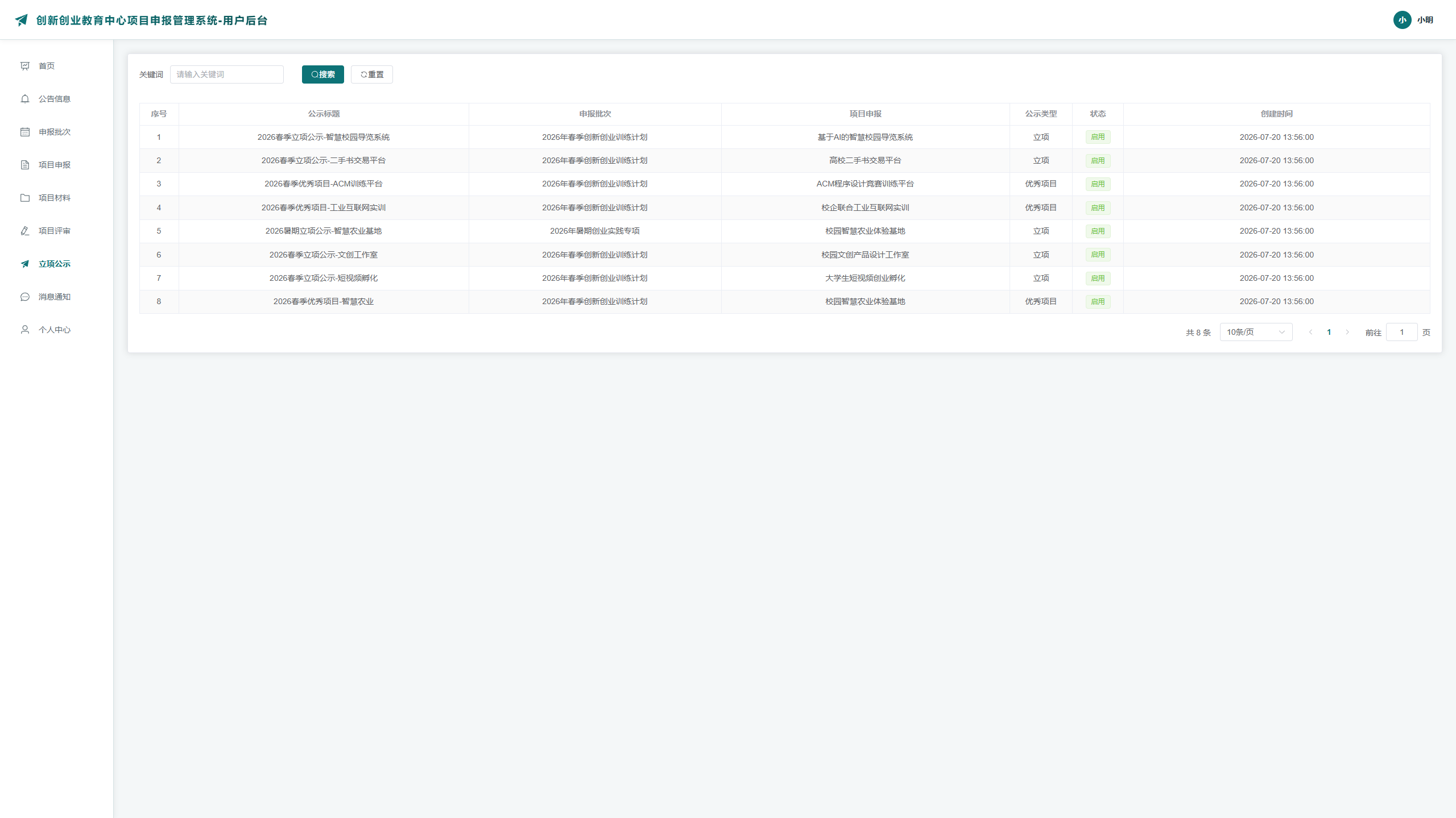Click 公示标题 column header
Screen dimensions: 1456x818
pos(324,114)
